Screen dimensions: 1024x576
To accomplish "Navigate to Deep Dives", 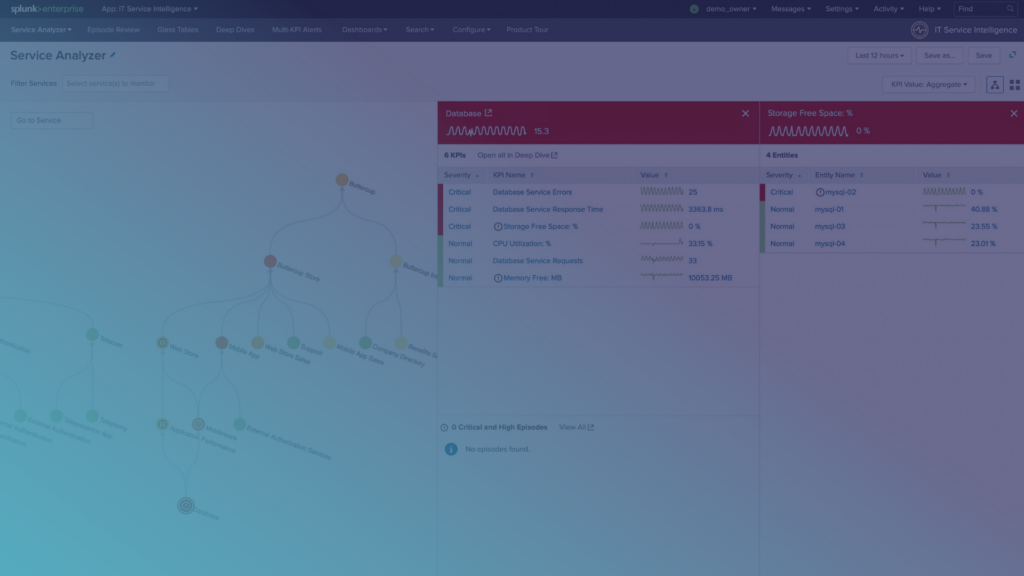I will click(x=235, y=30).
